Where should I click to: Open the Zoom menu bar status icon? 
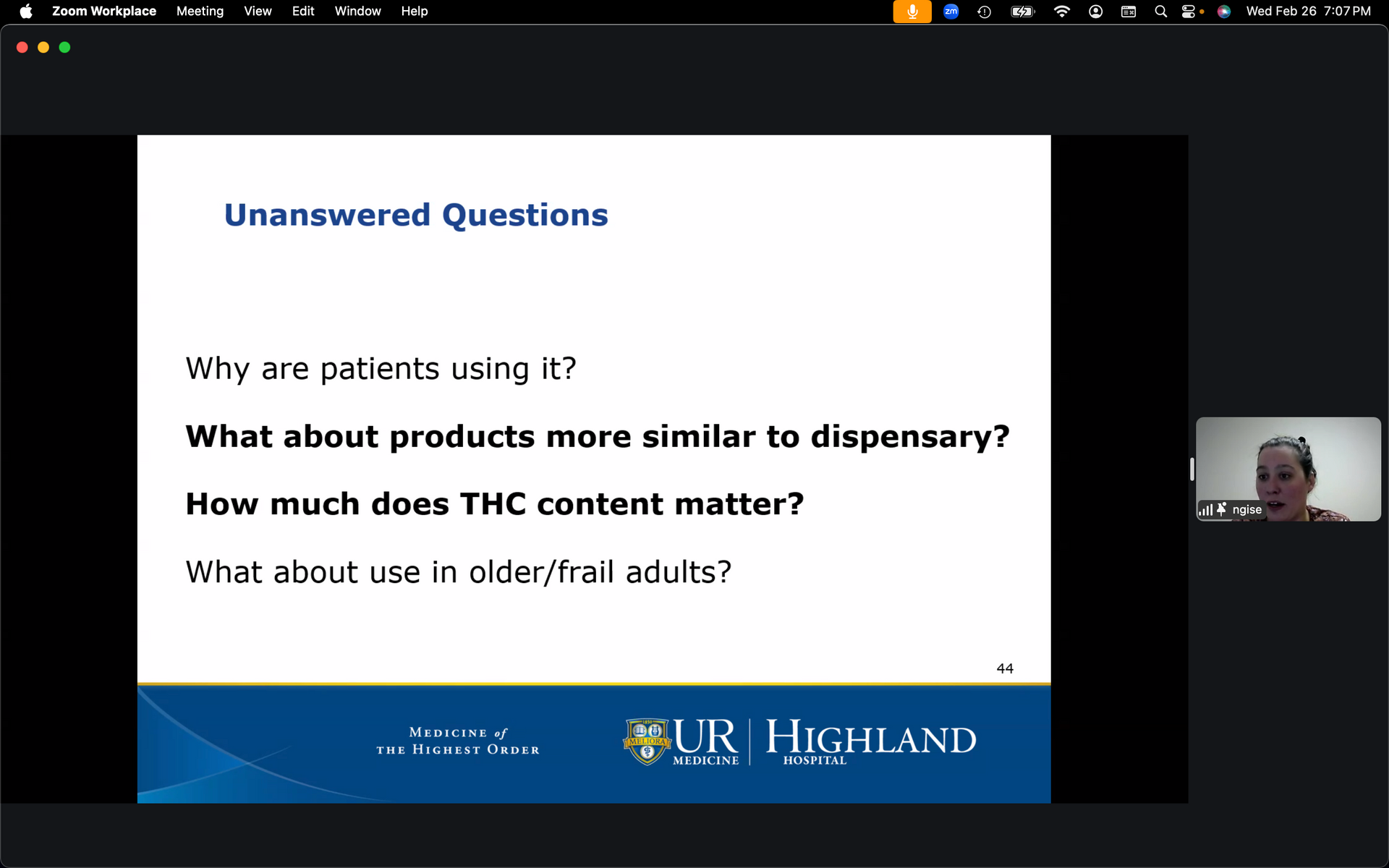coord(951,12)
